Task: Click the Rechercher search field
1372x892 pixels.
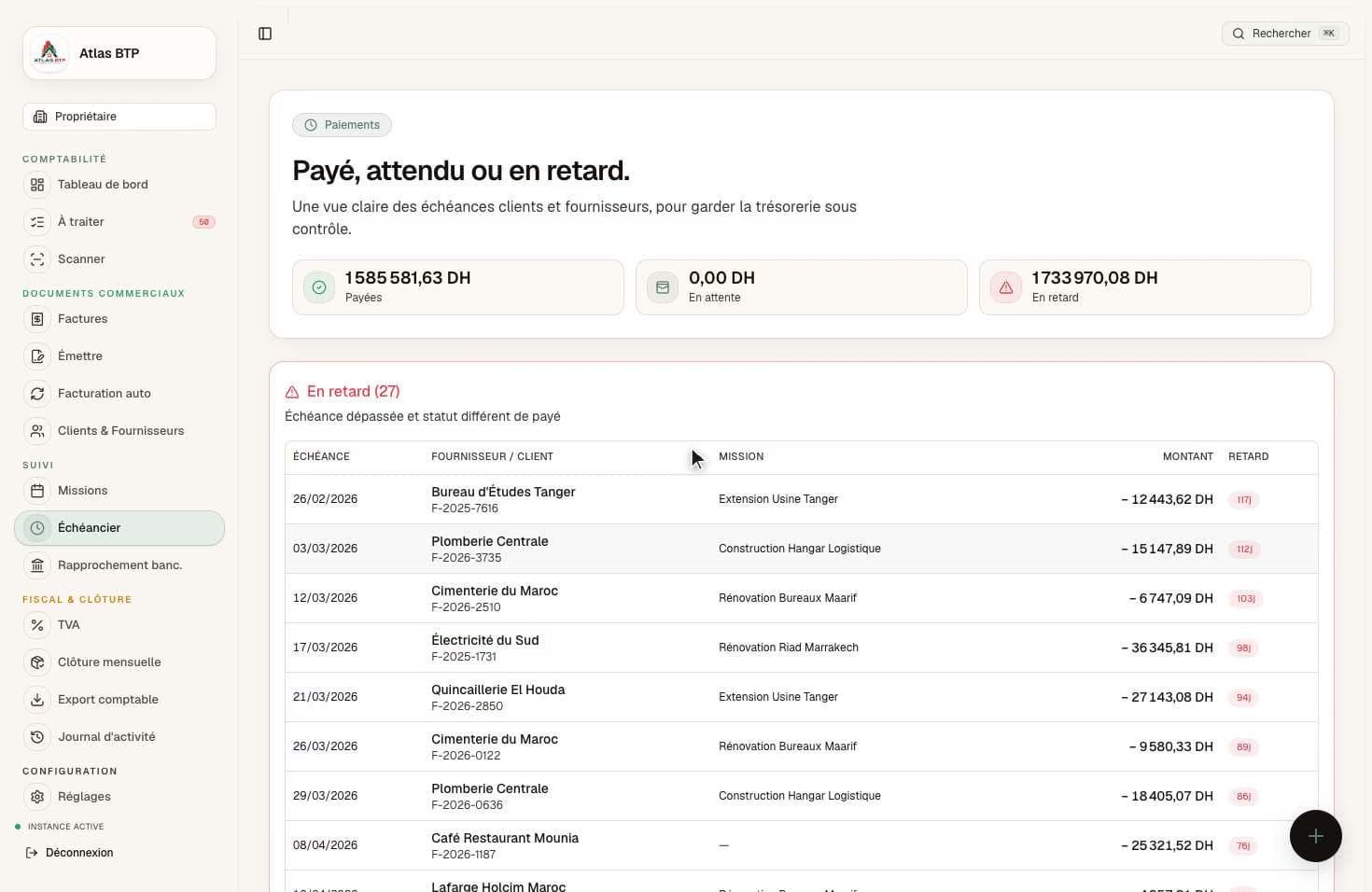Action: [1285, 34]
